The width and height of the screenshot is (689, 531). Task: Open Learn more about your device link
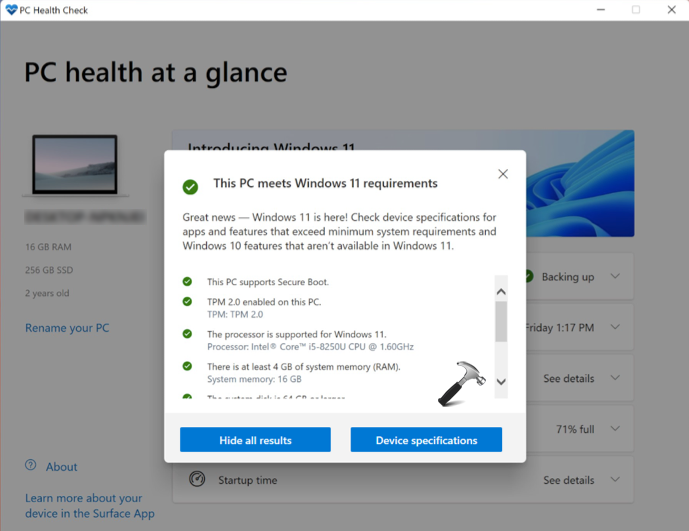coord(89,506)
